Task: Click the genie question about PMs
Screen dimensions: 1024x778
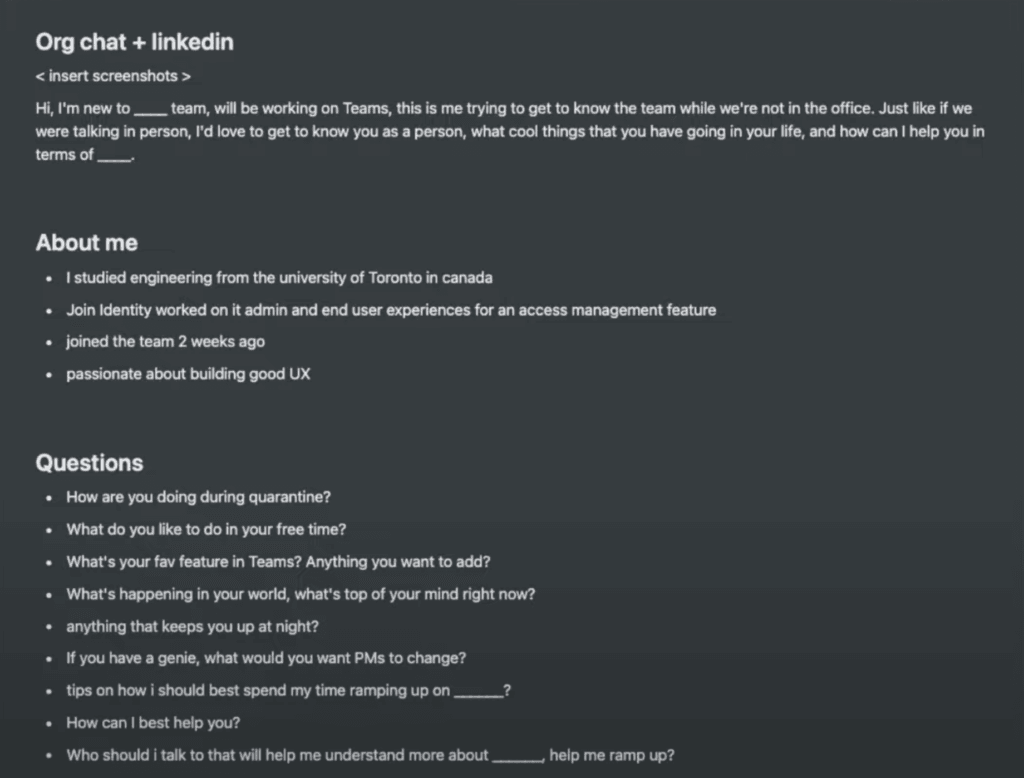Action: tap(266, 659)
